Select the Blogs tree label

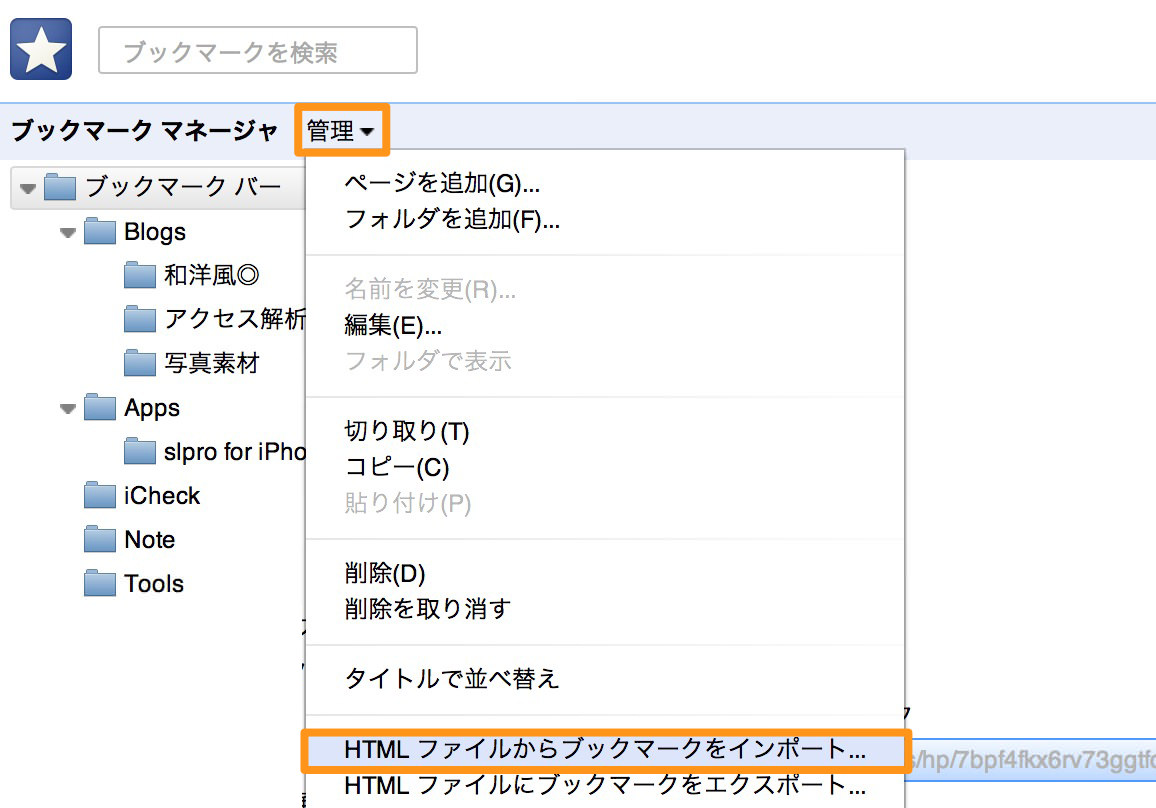pos(155,232)
